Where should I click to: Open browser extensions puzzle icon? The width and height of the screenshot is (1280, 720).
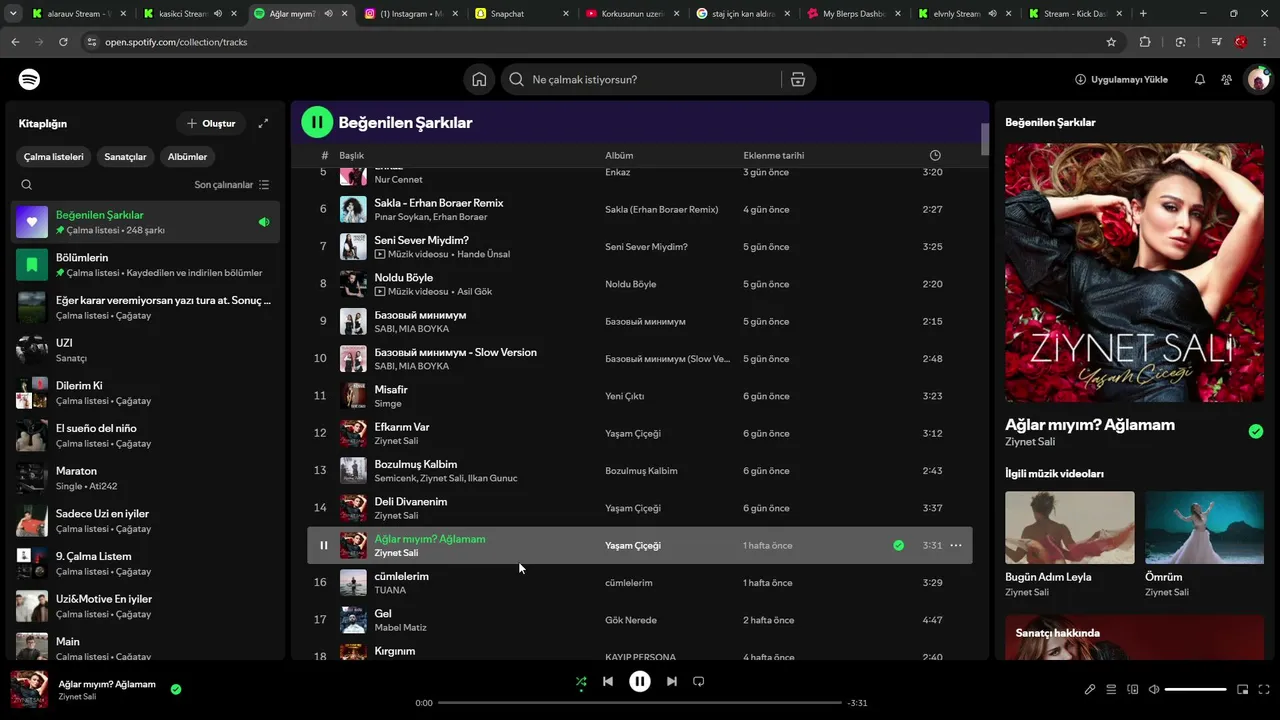pos(1145,42)
